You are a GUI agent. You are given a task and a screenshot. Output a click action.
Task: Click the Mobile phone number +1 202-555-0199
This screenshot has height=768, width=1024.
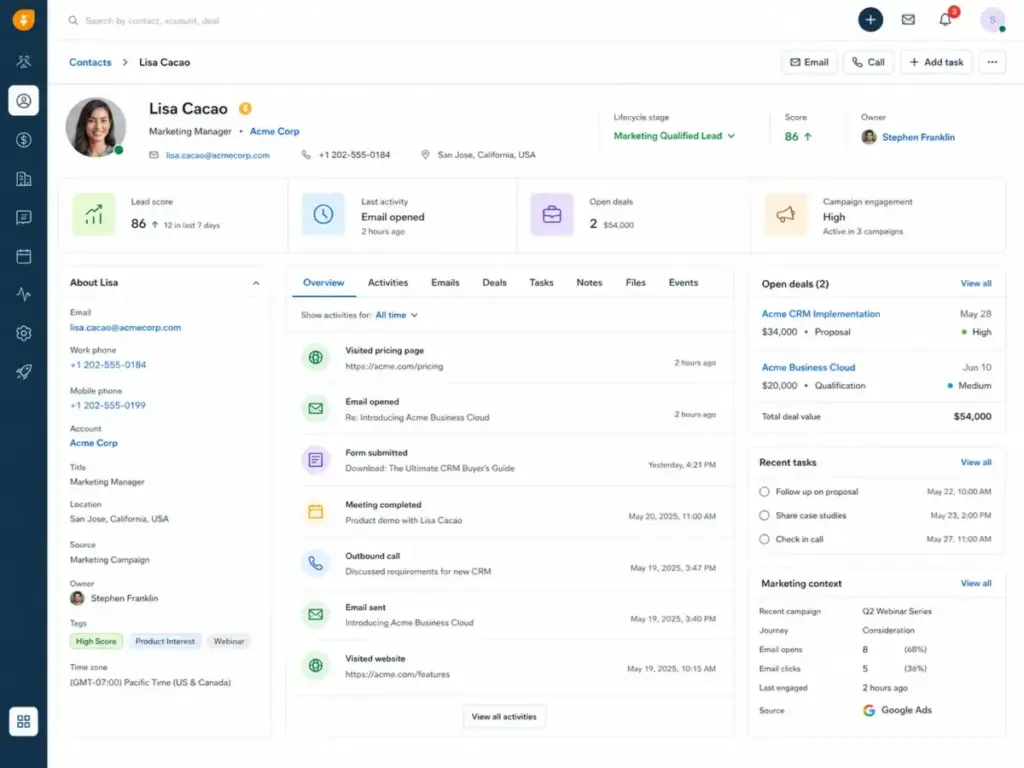pos(108,405)
